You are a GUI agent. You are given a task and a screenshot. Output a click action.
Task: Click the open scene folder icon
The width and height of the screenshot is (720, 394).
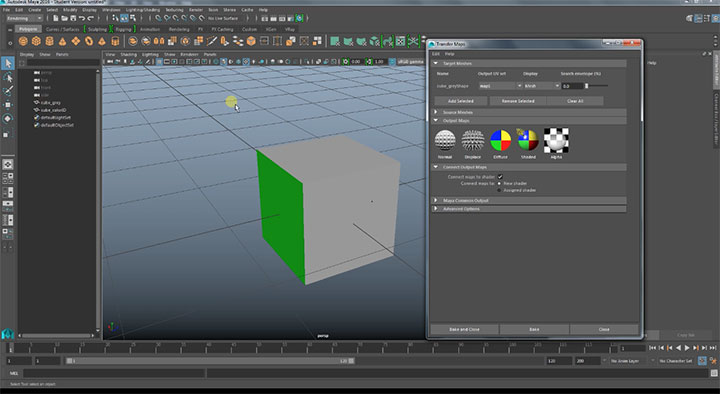[x=64, y=18]
